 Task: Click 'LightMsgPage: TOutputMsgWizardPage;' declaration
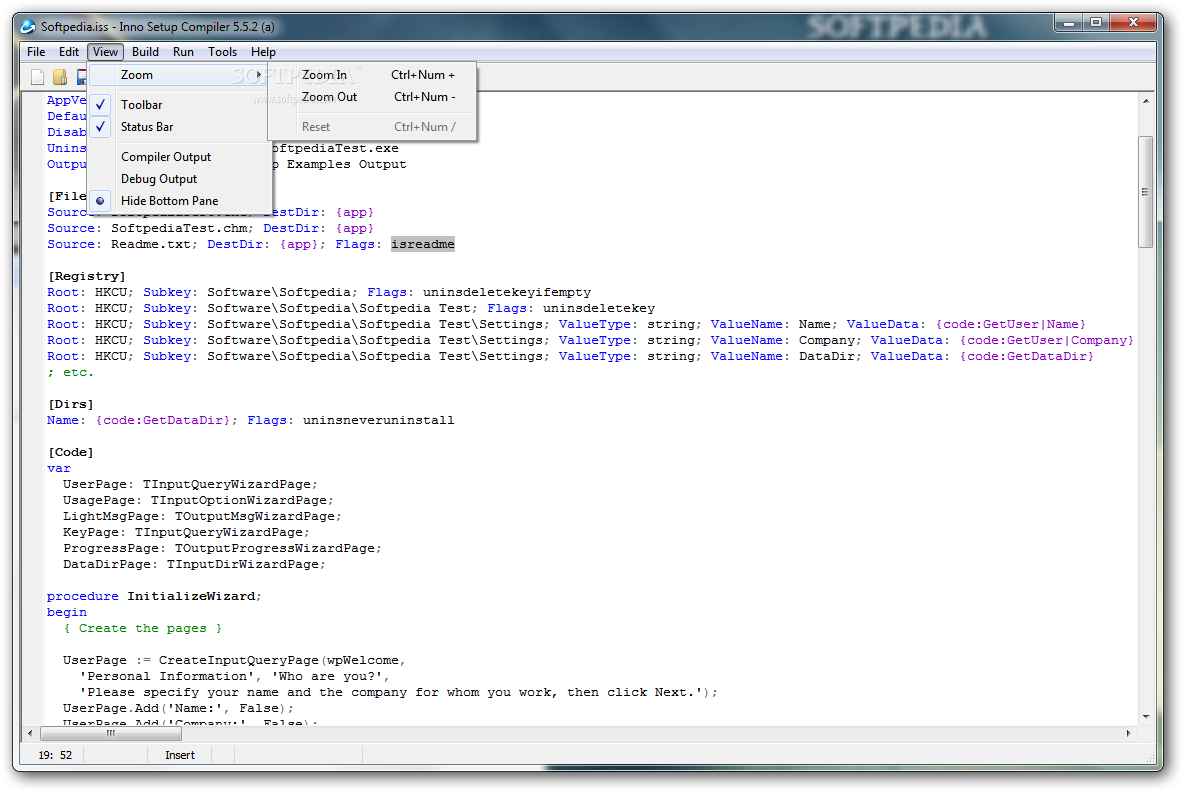tap(202, 516)
